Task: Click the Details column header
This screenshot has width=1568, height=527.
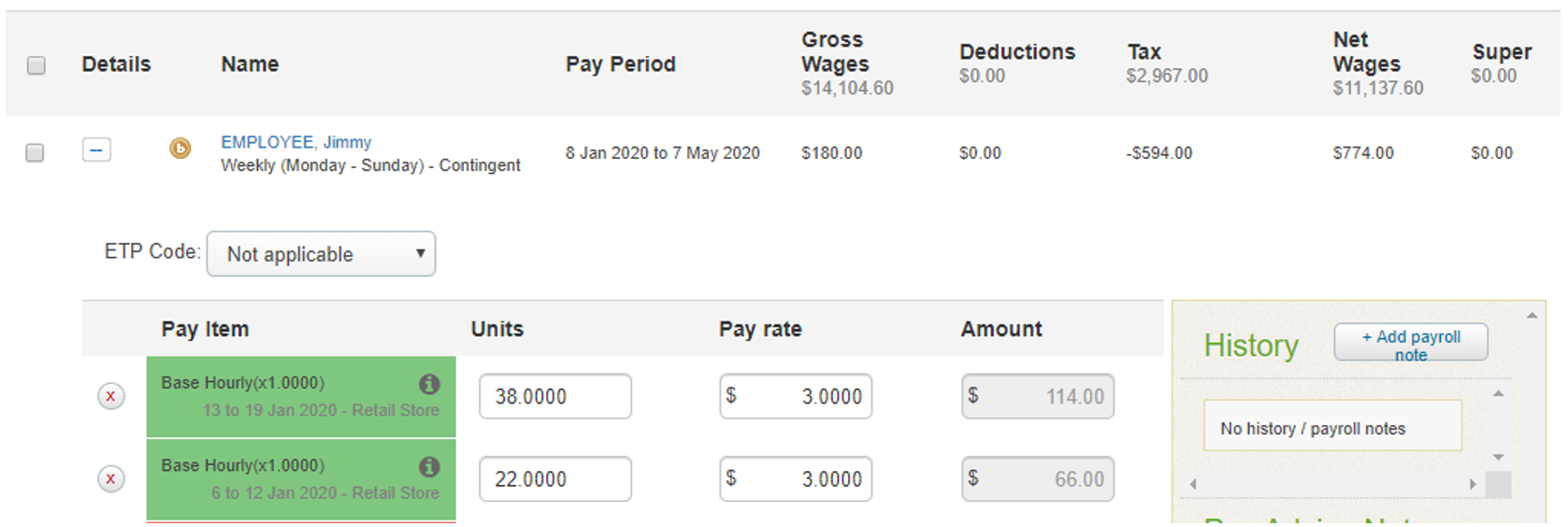Action: point(116,64)
